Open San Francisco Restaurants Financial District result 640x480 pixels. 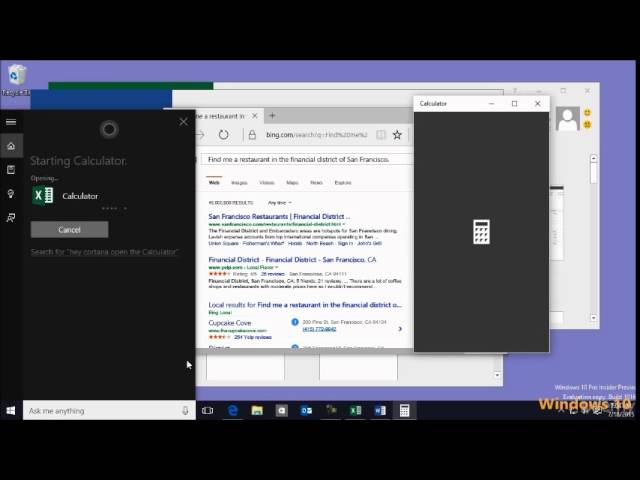(x=279, y=216)
